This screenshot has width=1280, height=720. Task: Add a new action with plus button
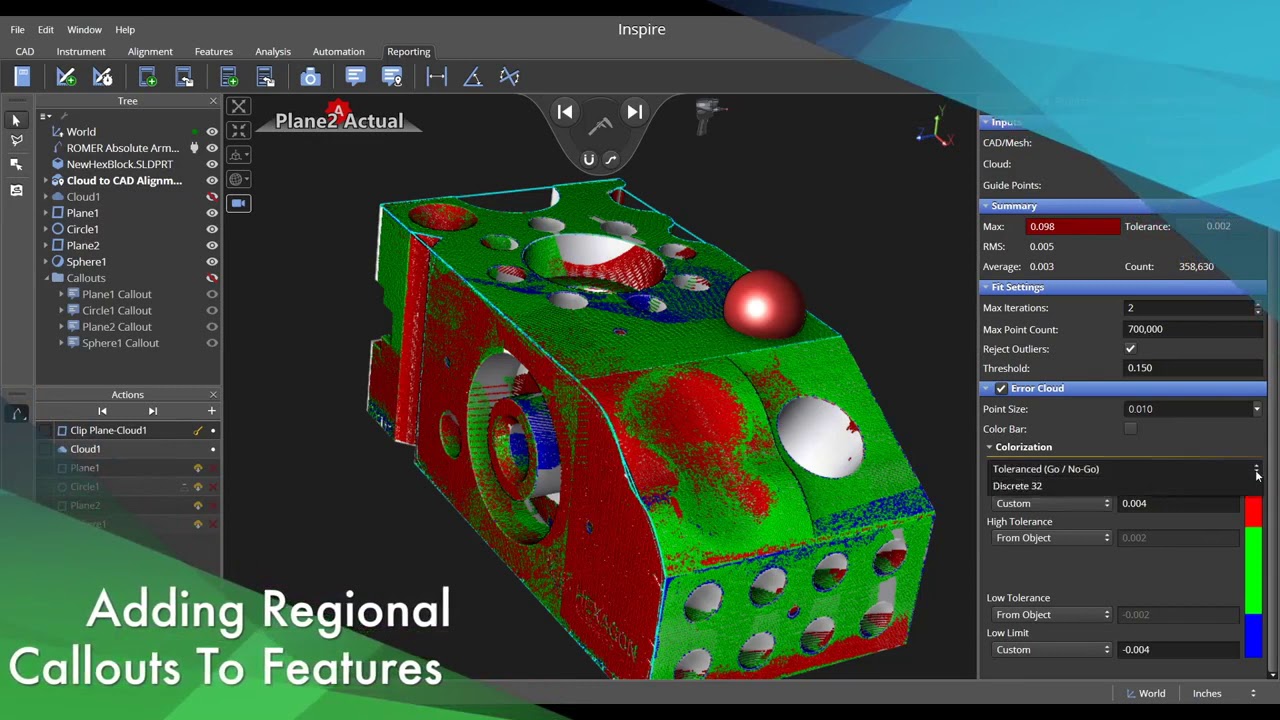pyautogui.click(x=211, y=411)
